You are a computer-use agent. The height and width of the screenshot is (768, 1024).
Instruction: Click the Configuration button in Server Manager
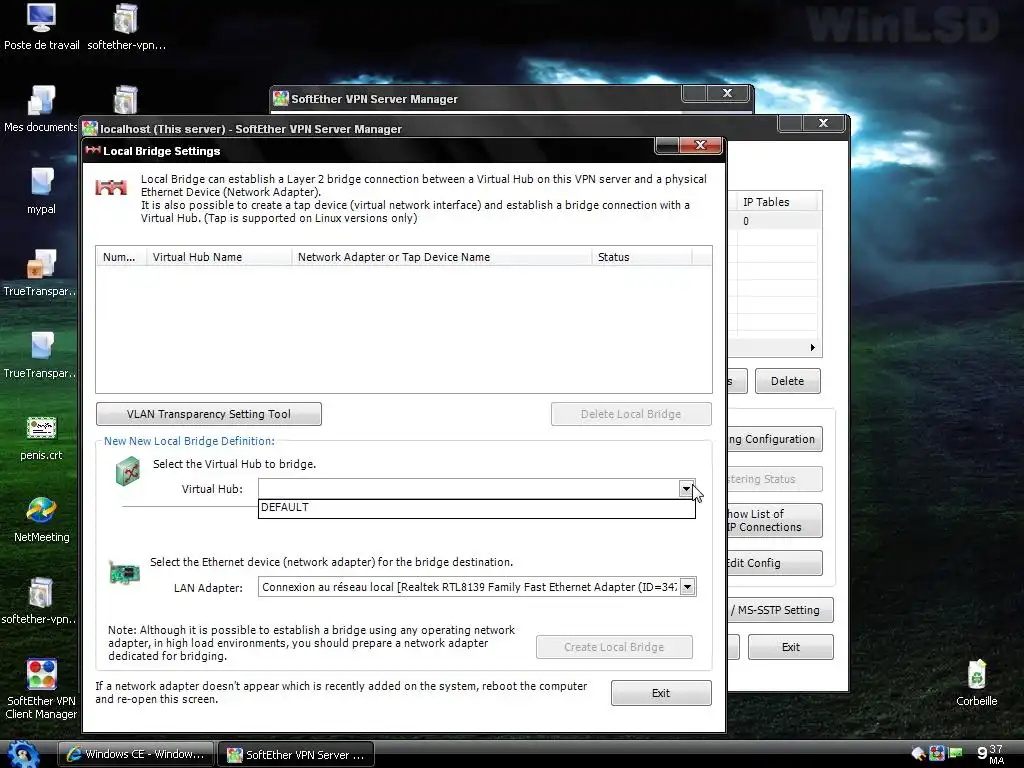775,439
